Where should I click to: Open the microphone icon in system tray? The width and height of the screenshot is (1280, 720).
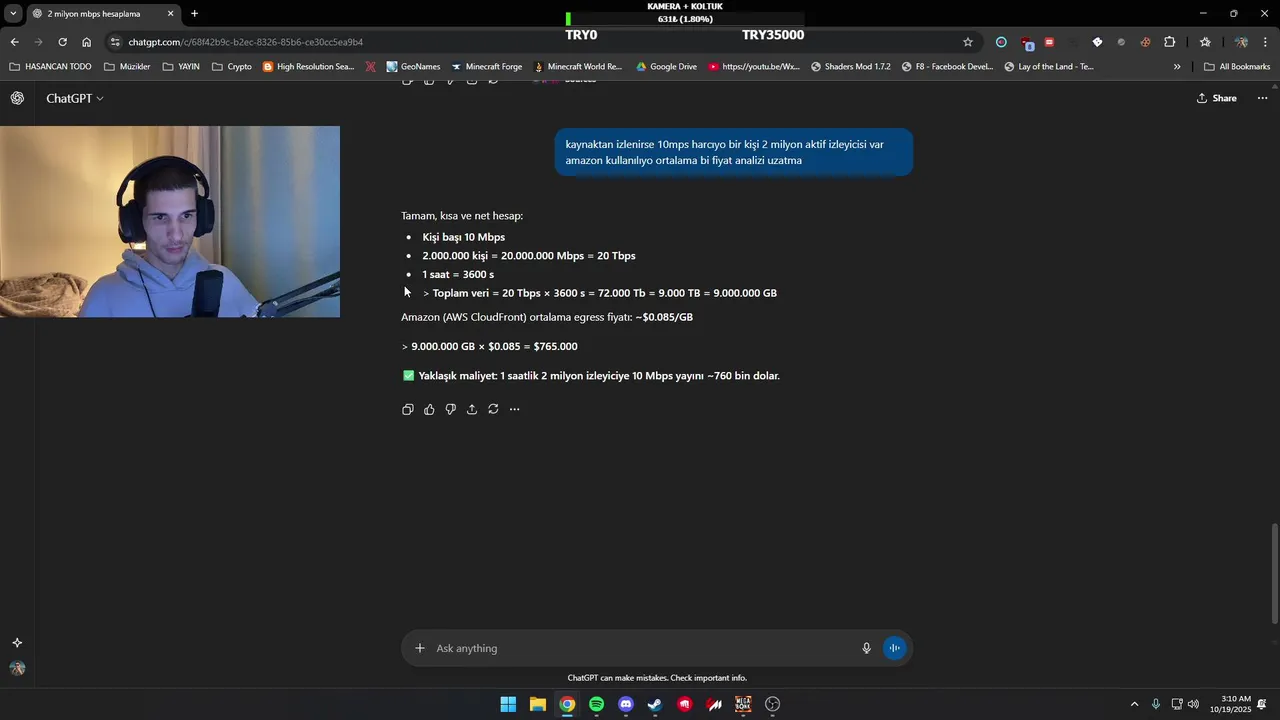pos(1156,704)
